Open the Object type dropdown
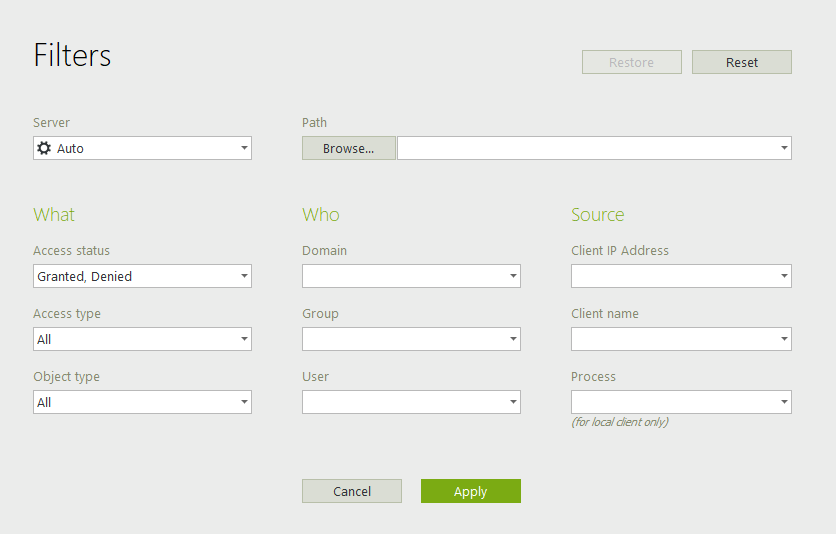 (x=142, y=402)
